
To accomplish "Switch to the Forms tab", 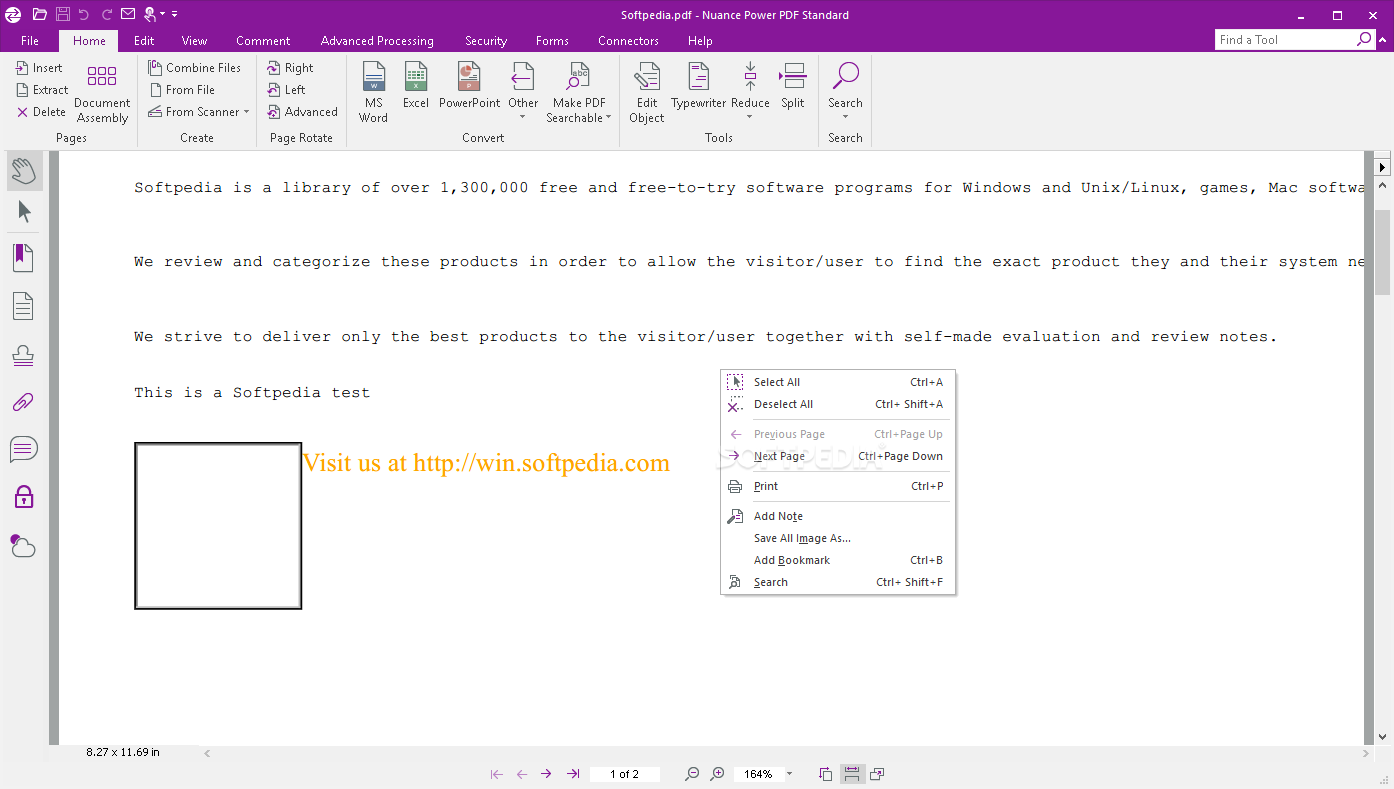I will point(552,41).
